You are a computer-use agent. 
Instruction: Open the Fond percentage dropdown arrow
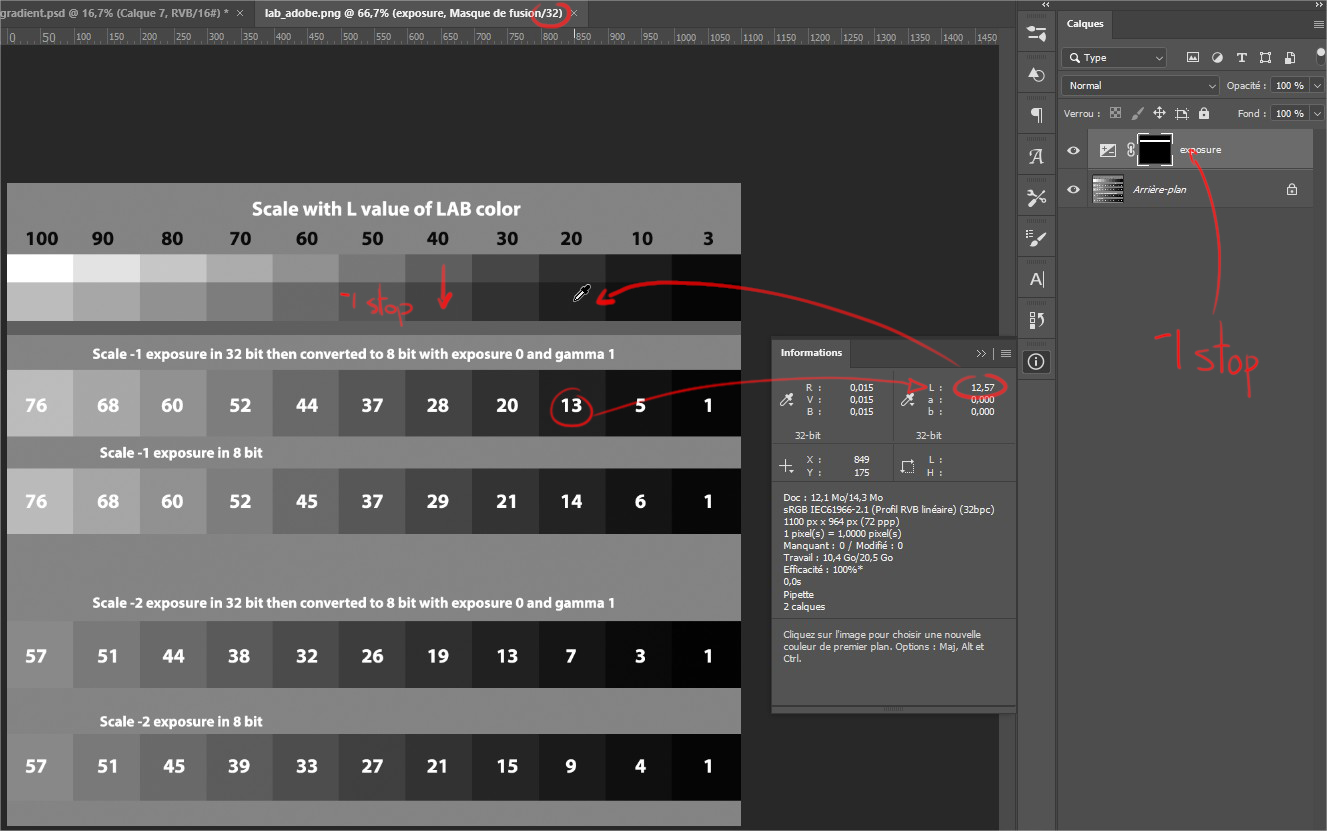[x=1317, y=113]
